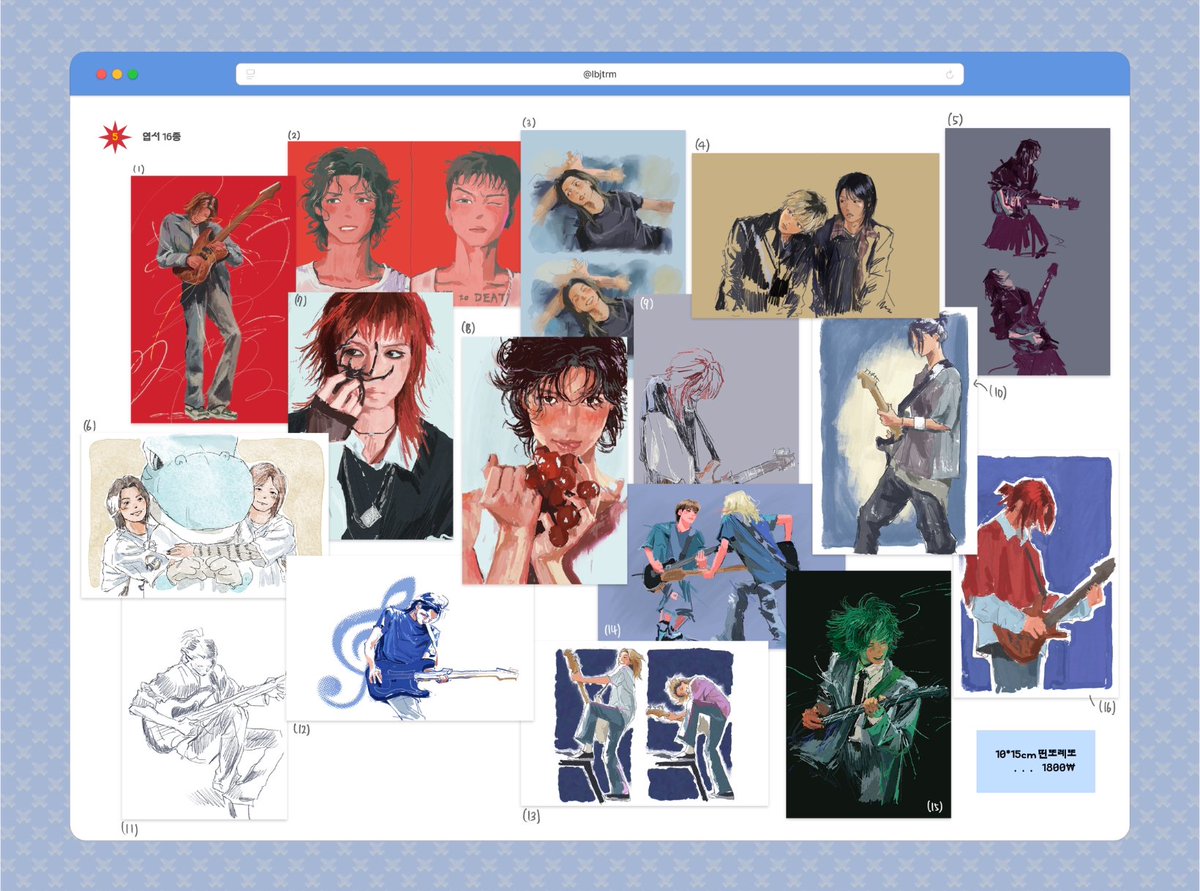The height and width of the screenshot is (891, 1200).
Task: Open postcard 10 guitarist in gray shirt spotlight
Action: tap(895, 430)
